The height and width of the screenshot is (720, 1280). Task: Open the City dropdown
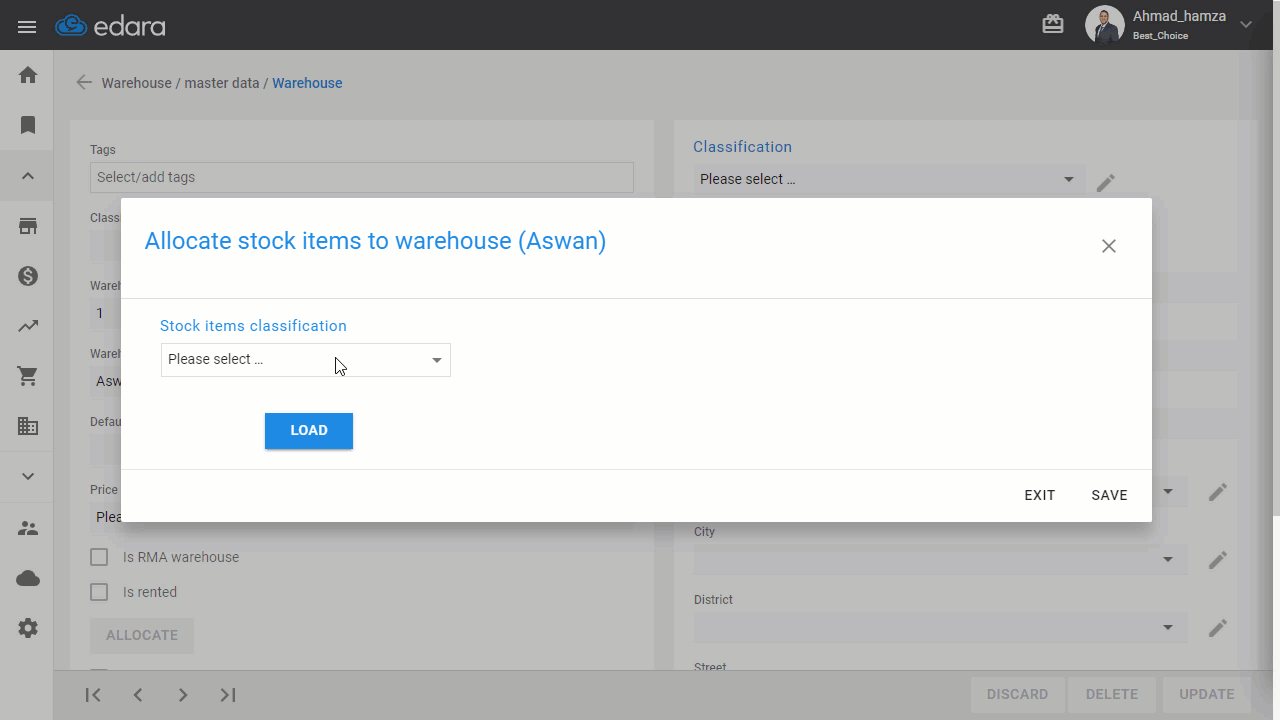[x=941, y=560]
